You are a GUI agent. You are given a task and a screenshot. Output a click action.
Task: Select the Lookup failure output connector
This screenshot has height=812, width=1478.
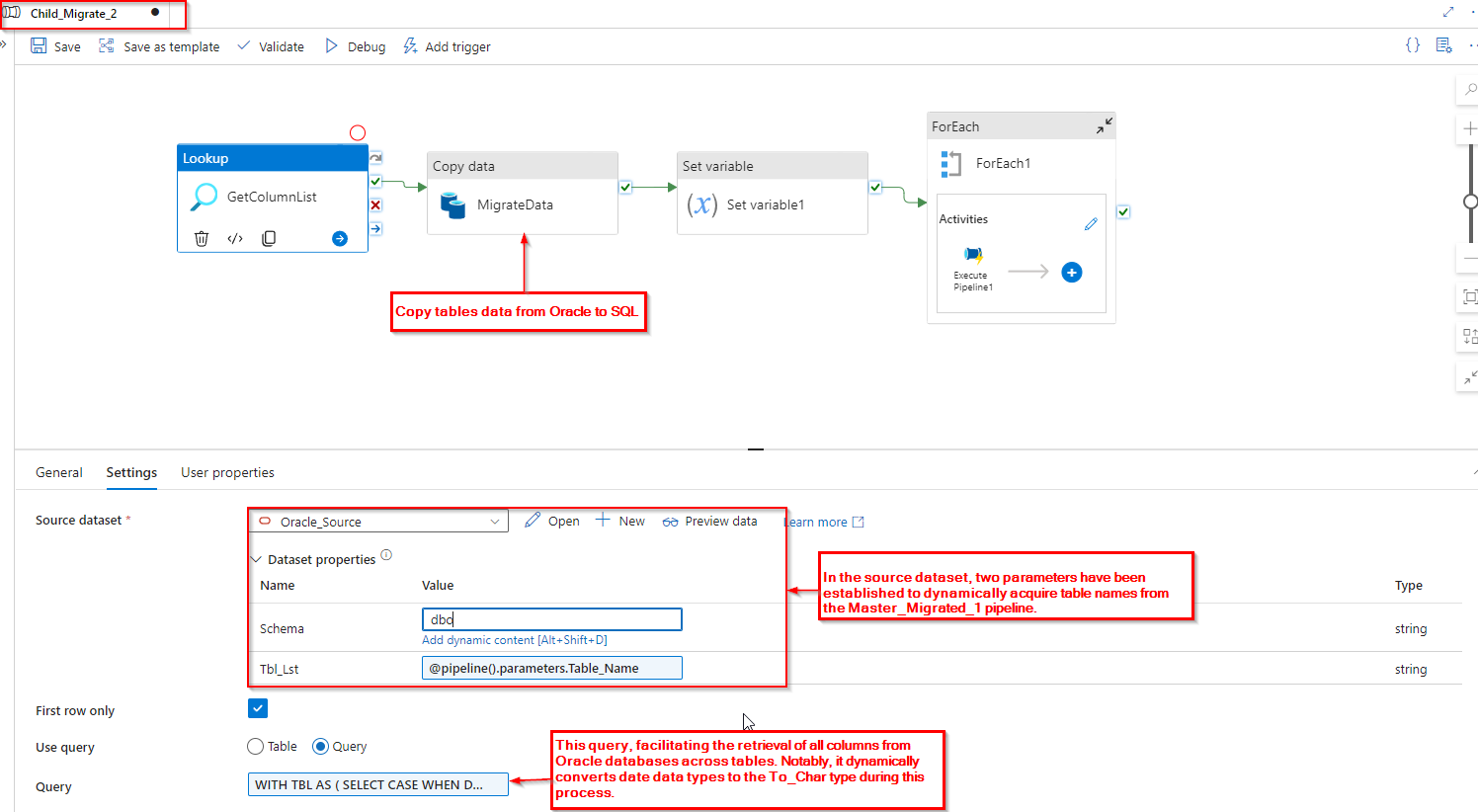(x=375, y=204)
